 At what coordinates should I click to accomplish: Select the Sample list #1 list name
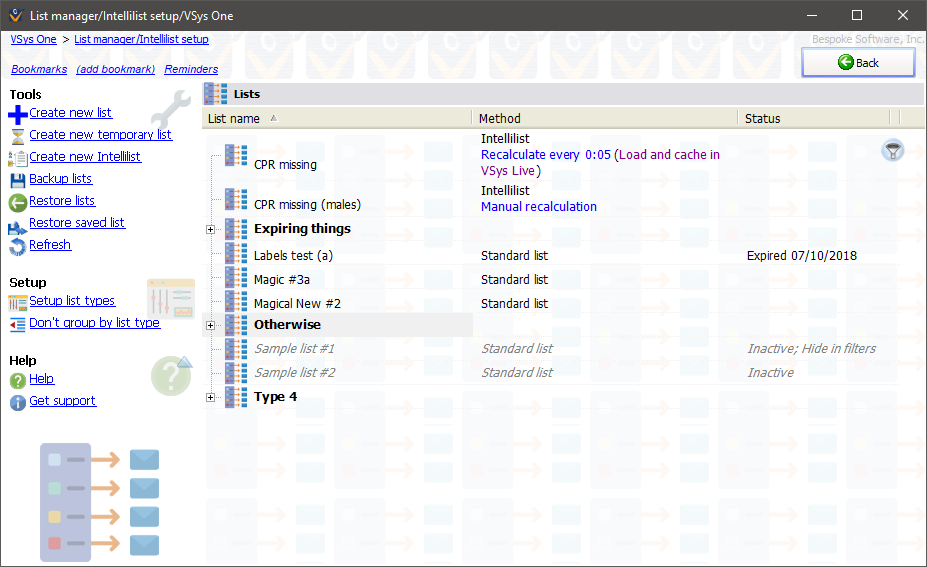(294, 349)
